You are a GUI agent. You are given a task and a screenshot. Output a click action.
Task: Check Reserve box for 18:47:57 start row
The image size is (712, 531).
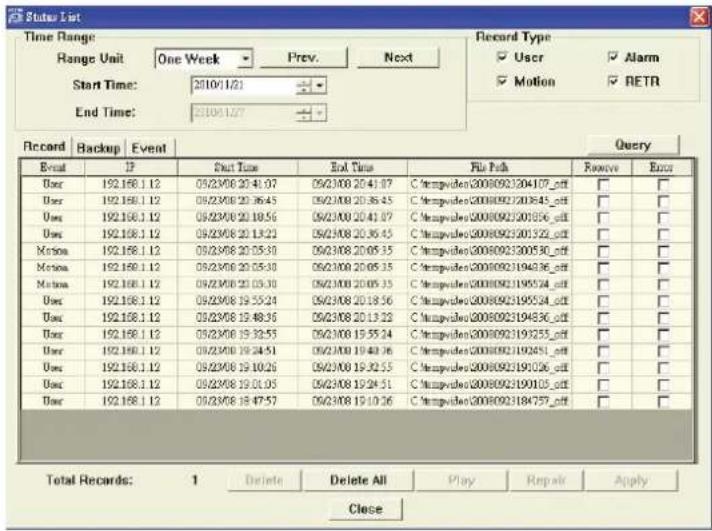pos(603,402)
